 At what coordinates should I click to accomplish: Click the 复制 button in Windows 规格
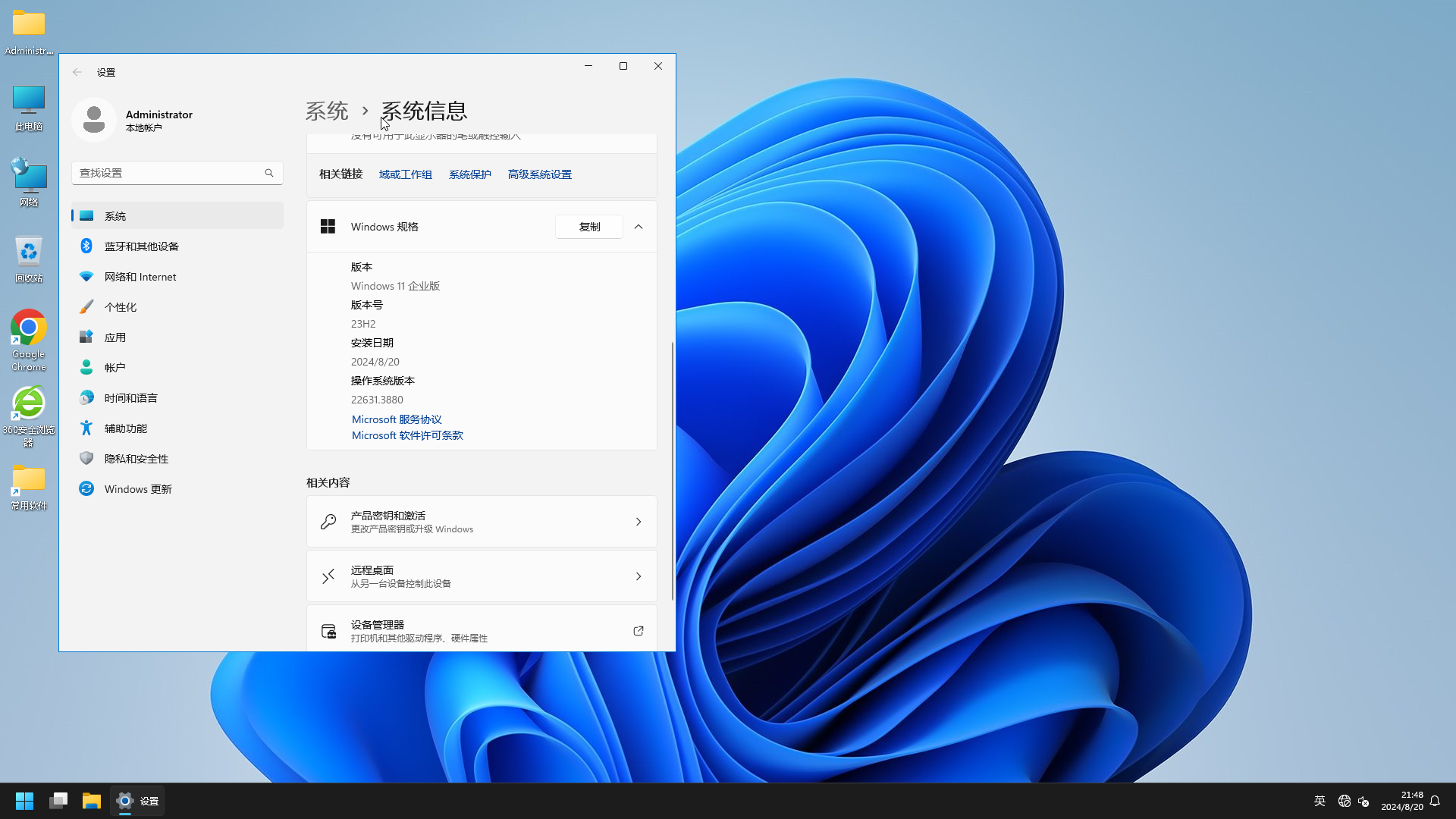point(589,227)
